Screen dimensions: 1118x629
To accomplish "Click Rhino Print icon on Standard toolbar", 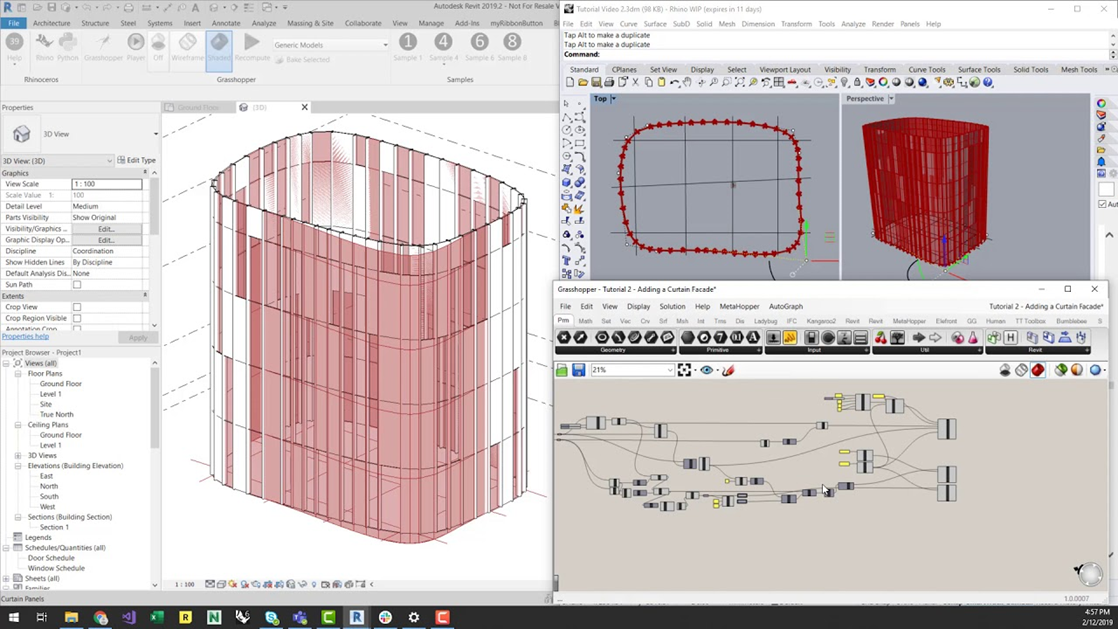I will pyautogui.click(x=609, y=83).
